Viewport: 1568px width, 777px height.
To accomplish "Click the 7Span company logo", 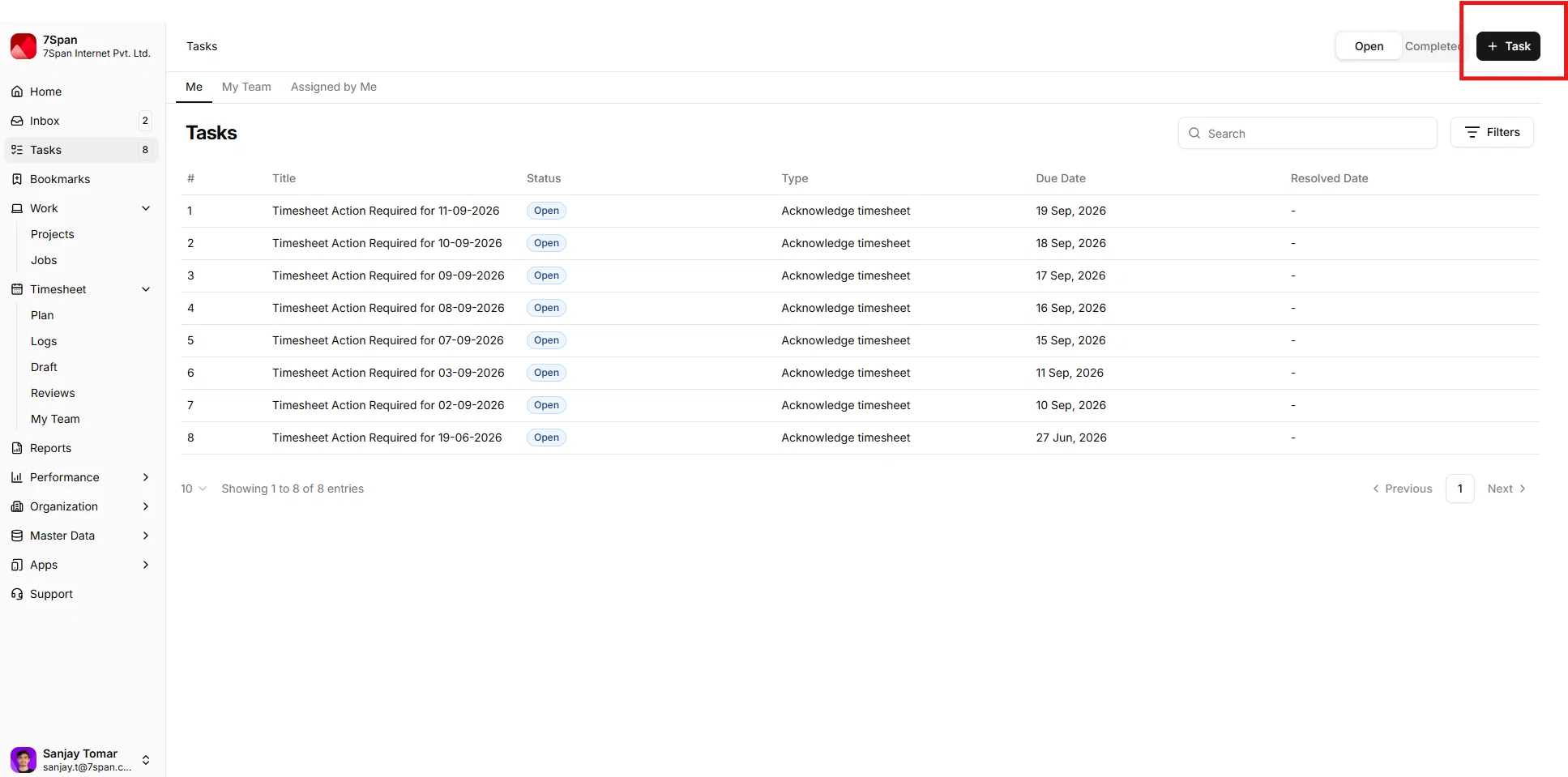I will pyautogui.click(x=23, y=46).
